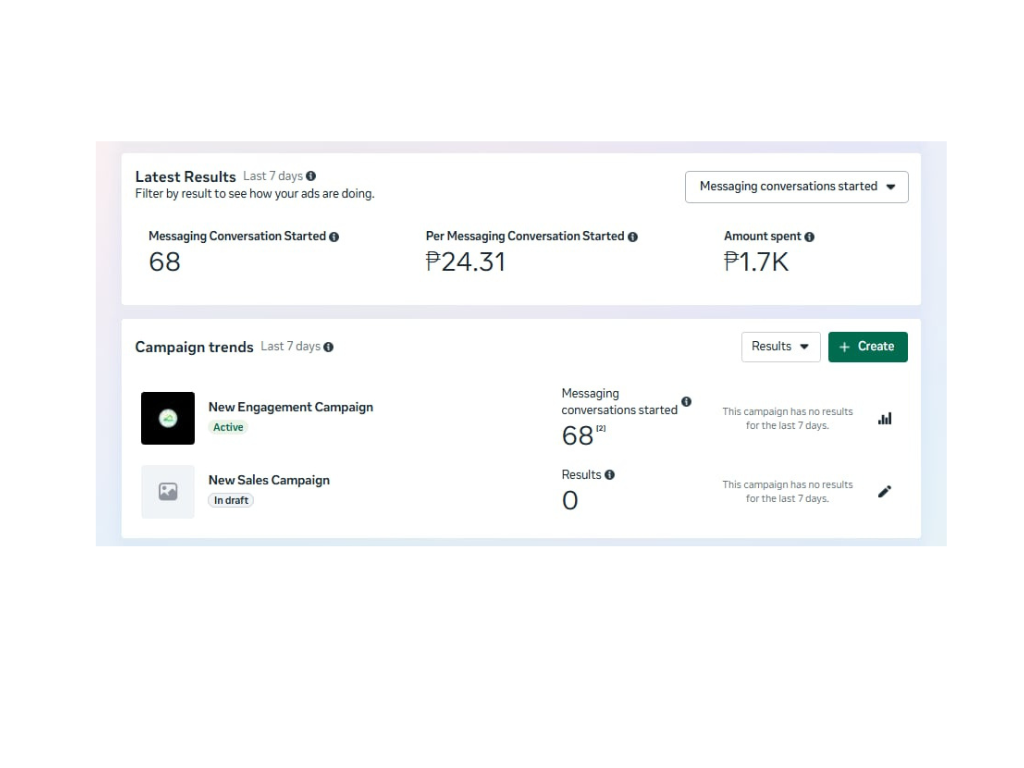
Task: Click info icon next to sales campaign Results
Action: pos(610,475)
